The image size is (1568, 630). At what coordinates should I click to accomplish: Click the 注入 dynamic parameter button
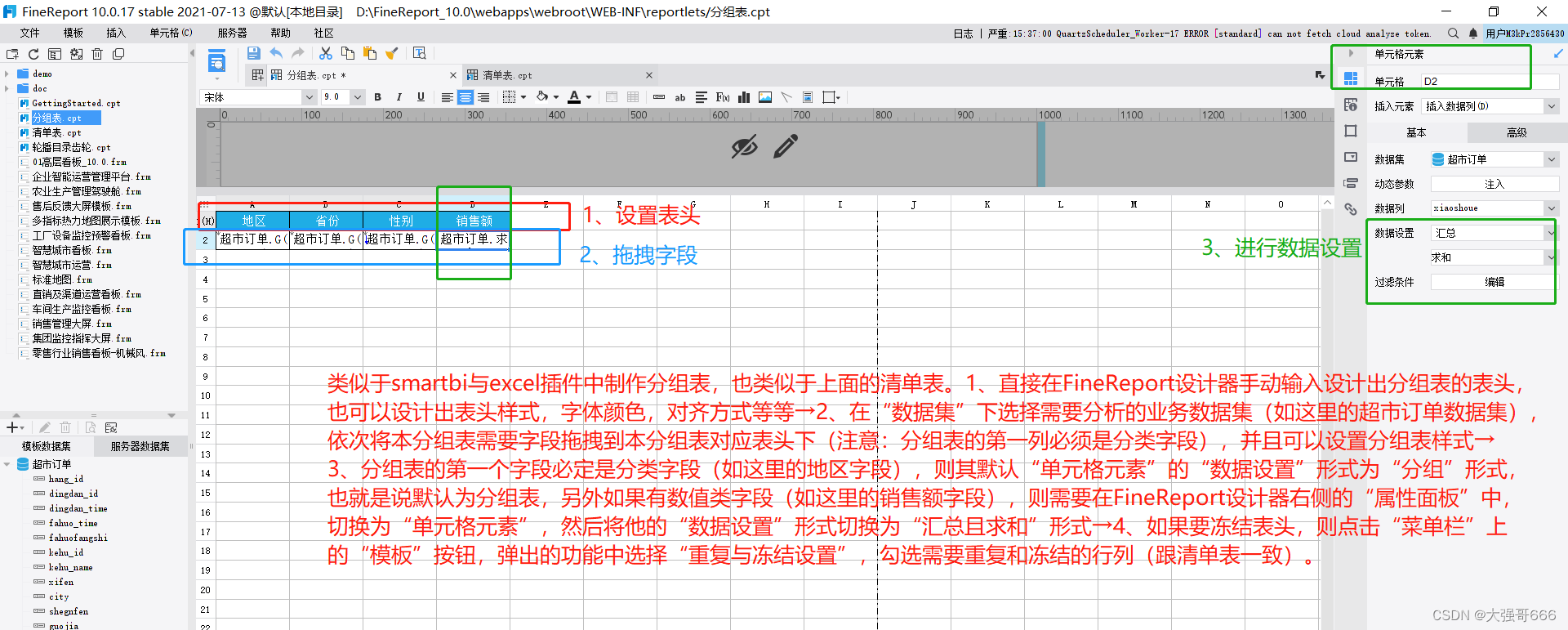click(1494, 184)
